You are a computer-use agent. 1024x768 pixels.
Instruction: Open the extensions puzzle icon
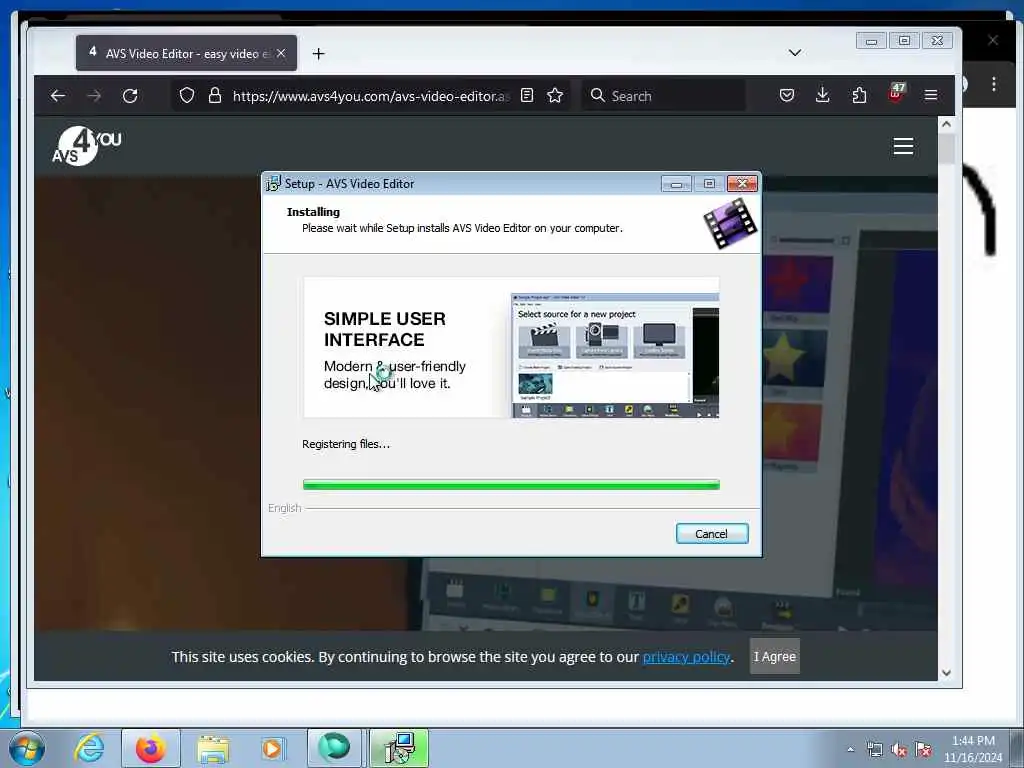(859, 96)
